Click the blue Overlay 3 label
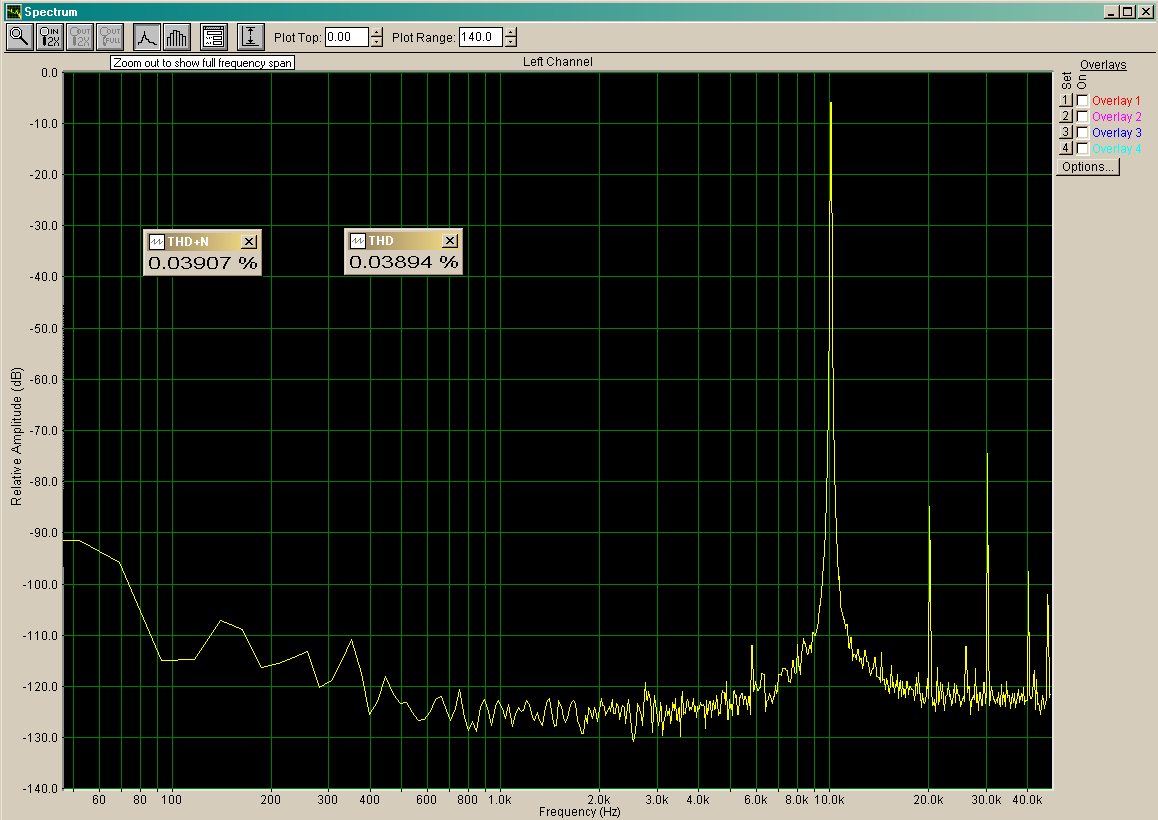 (1117, 133)
